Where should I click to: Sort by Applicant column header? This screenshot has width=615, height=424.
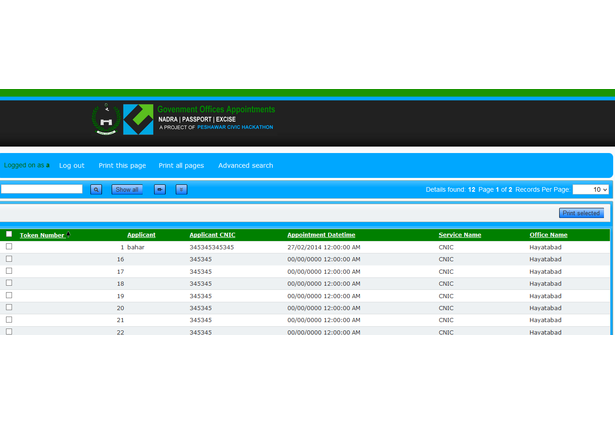pyautogui.click(x=141, y=235)
